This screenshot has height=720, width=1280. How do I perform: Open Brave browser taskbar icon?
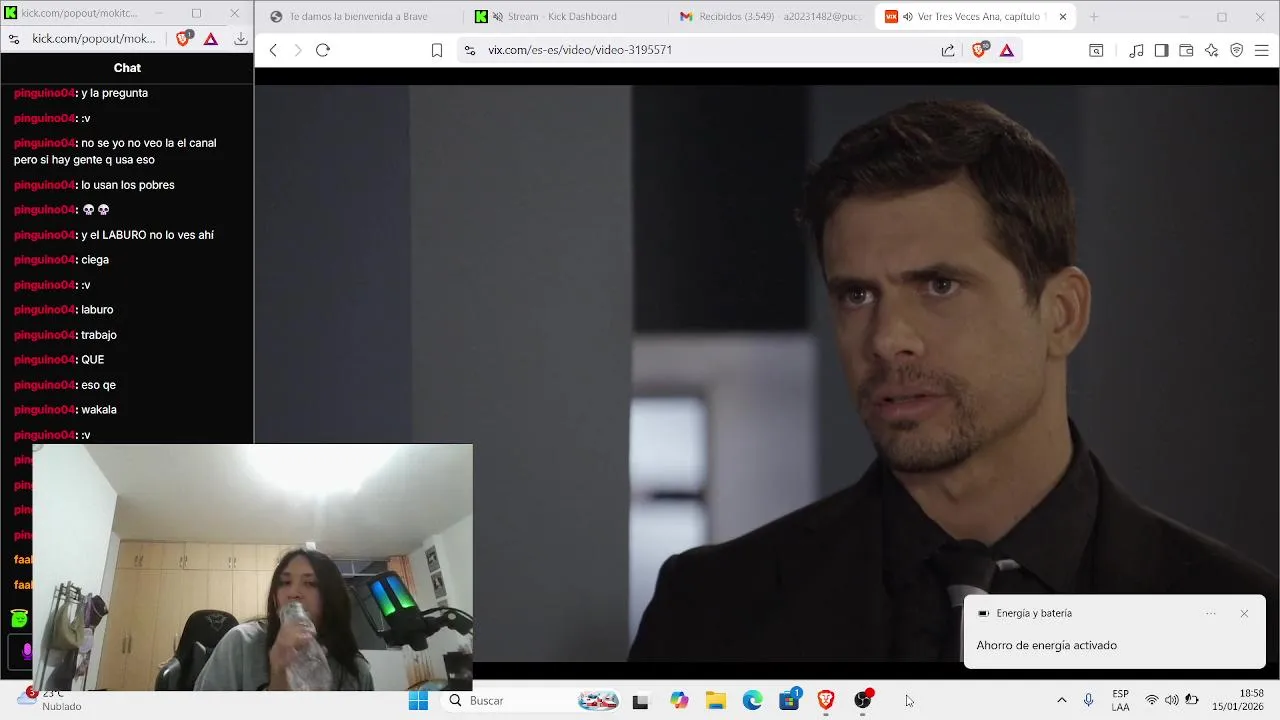point(826,700)
